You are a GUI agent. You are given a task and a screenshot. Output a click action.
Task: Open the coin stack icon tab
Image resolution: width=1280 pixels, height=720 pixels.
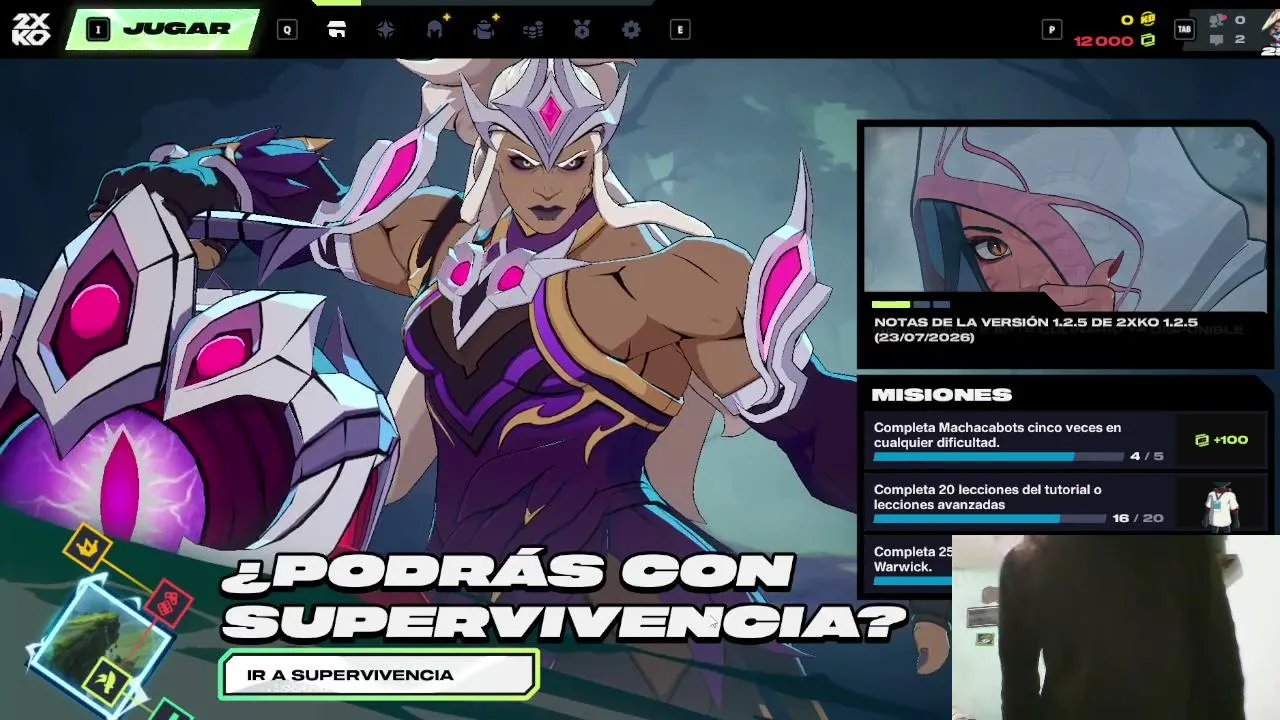pyautogui.click(x=533, y=30)
